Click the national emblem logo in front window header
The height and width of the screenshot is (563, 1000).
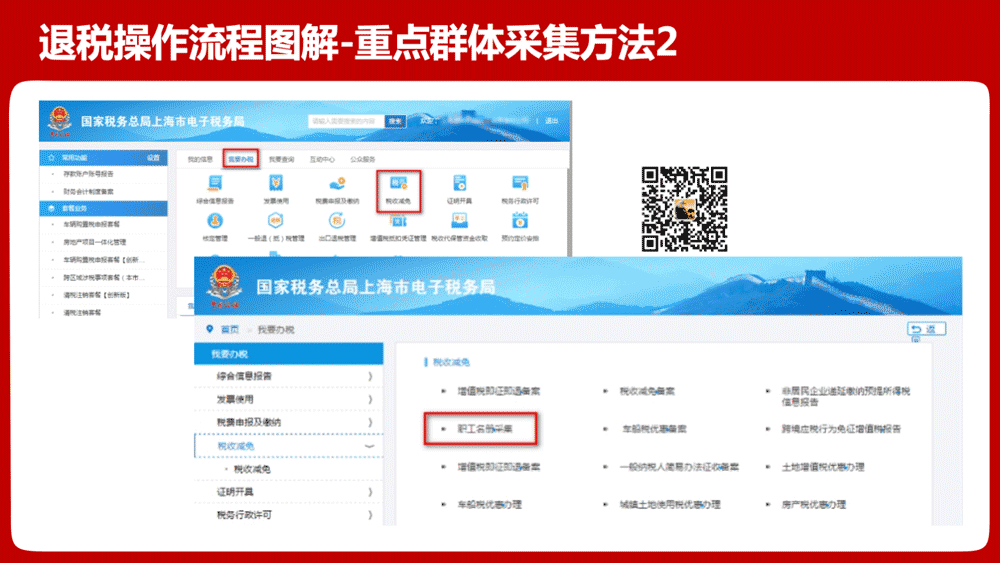point(223,286)
